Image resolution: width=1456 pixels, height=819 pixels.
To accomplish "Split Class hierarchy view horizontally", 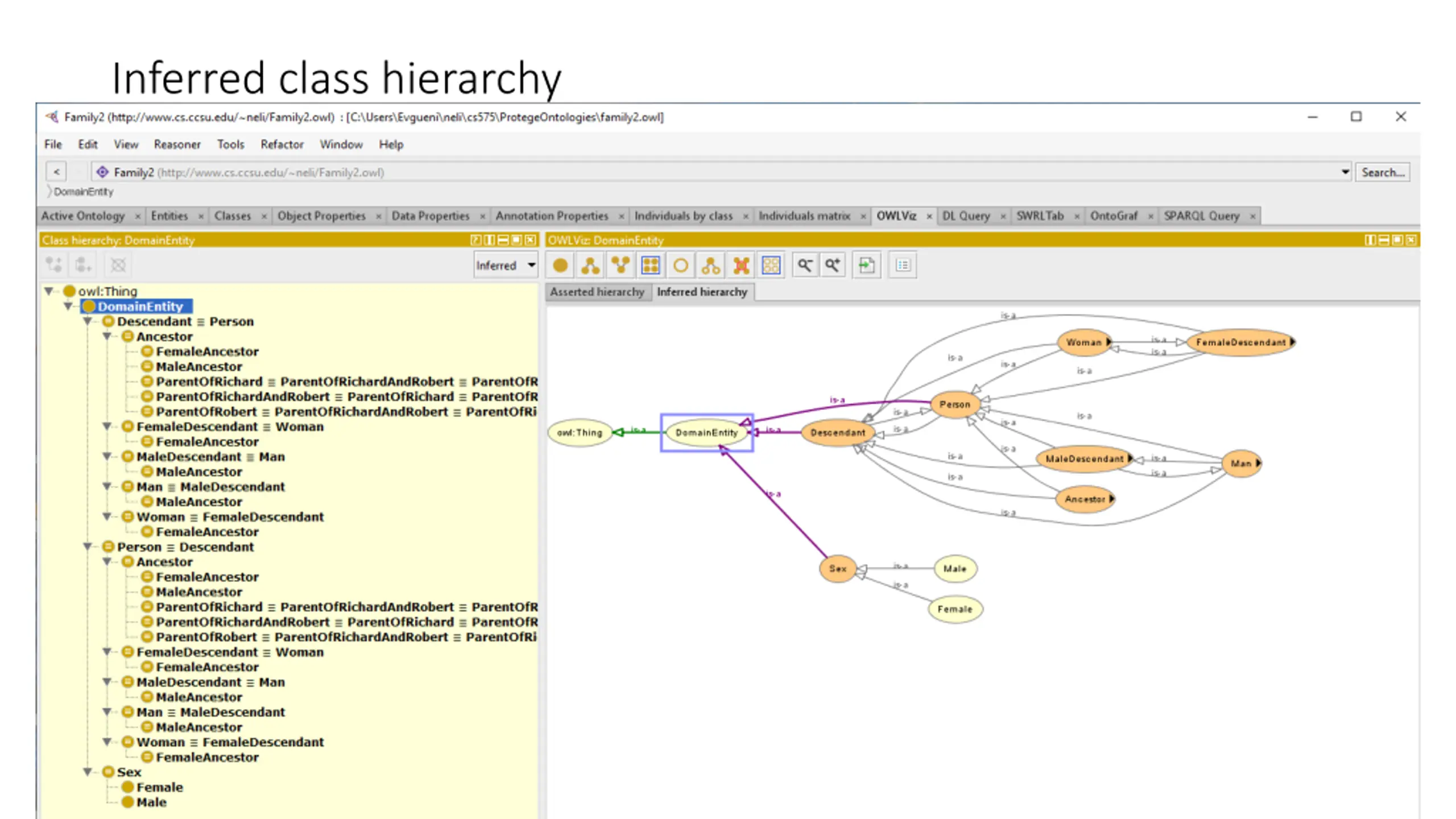I will click(x=503, y=241).
